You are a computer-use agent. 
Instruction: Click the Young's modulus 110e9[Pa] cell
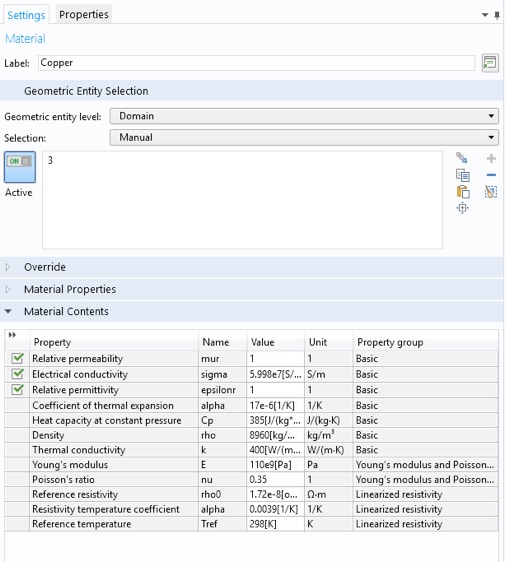click(275, 465)
